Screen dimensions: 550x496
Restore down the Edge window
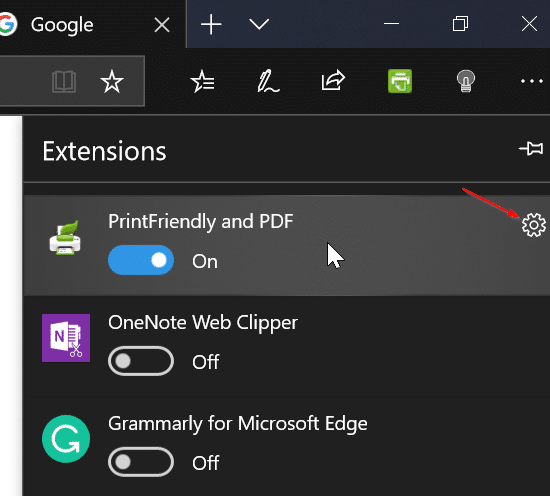[x=460, y=24]
